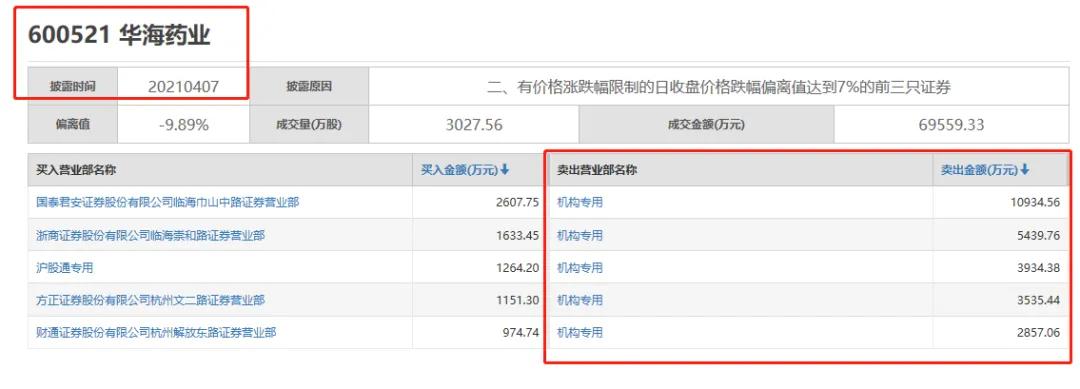The height and width of the screenshot is (389, 1080).
Task: Open 浙商证券临海崇和路证券营业部 link
Action: [150, 235]
